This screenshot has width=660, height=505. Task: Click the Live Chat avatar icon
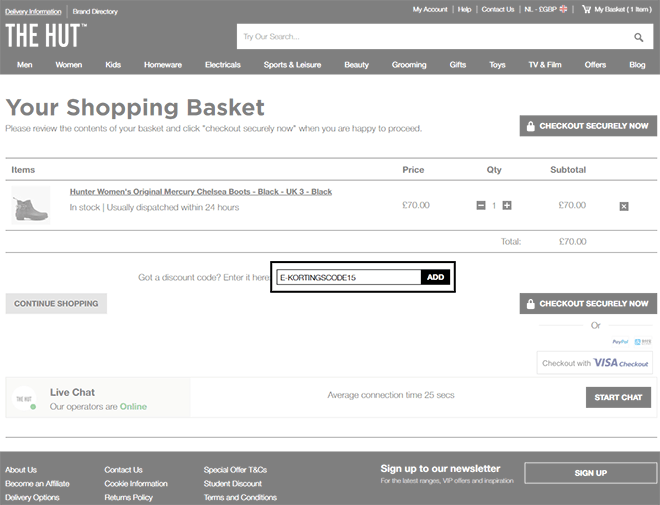click(24, 398)
